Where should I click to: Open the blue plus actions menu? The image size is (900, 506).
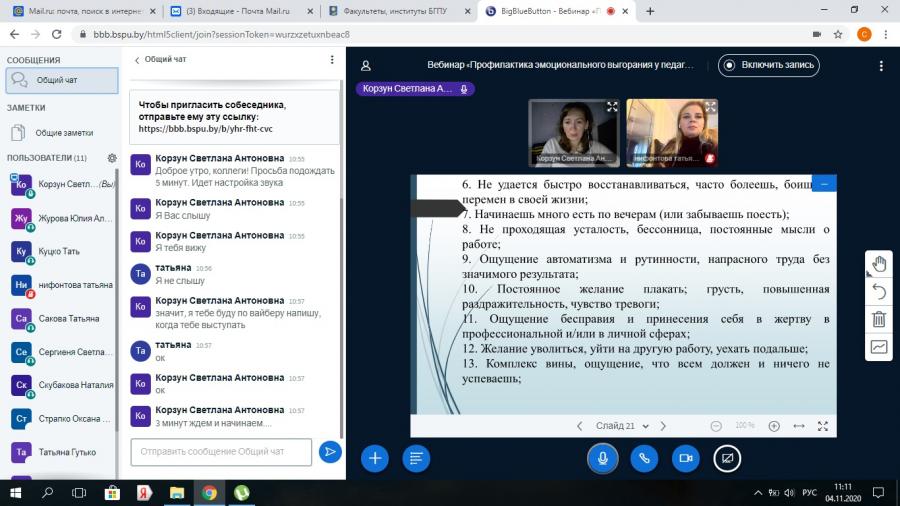point(375,458)
